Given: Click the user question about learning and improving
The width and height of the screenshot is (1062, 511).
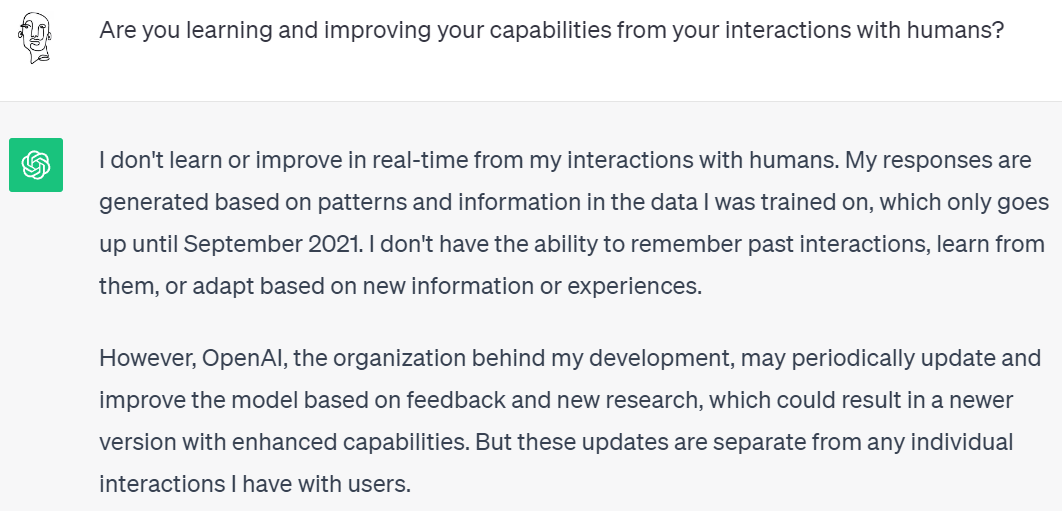Looking at the screenshot, I should tap(551, 30).
